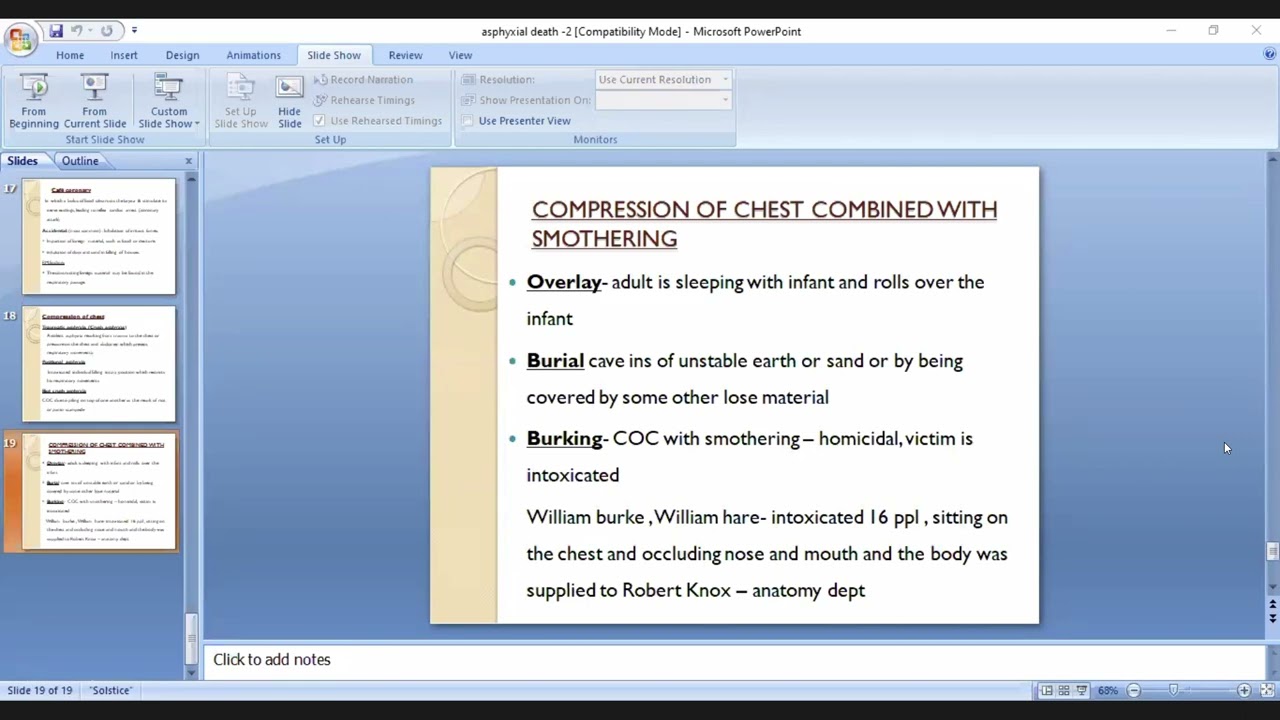
Task: Click the Monitors group label
Action: 595,139
